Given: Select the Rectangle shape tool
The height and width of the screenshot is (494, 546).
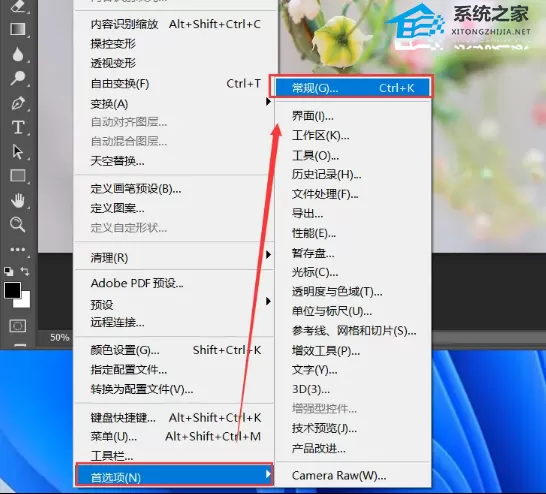Looking at the screenshot, I should tap(18, 176).
